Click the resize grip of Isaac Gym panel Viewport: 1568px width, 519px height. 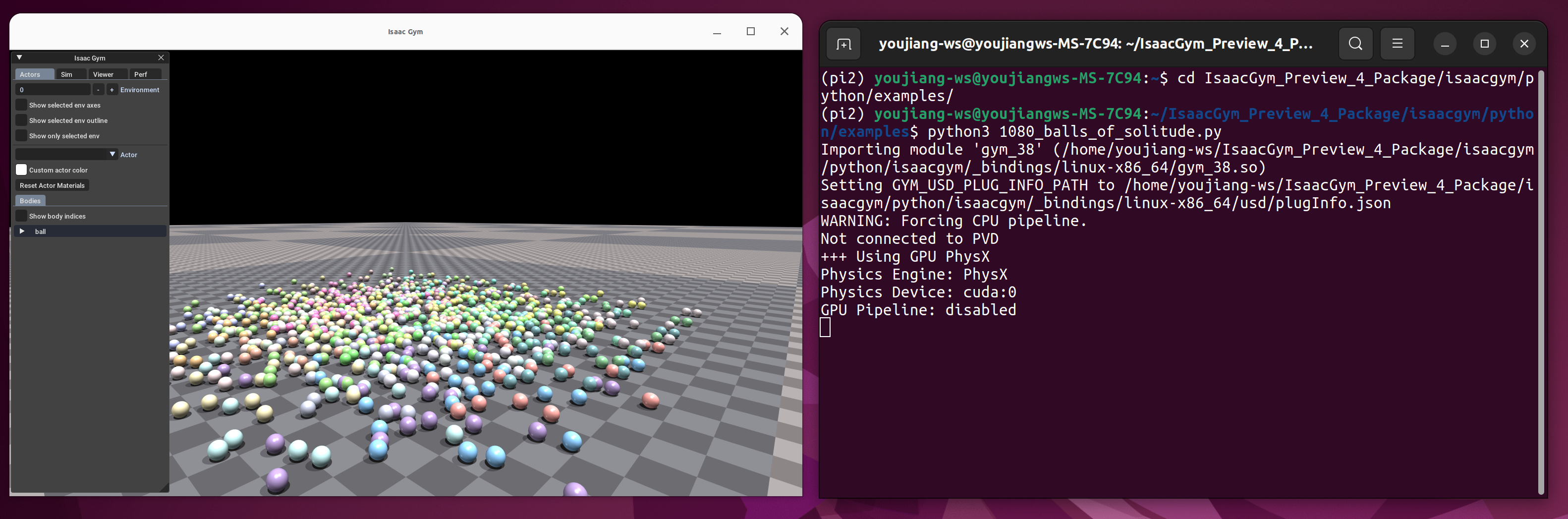tap(164, 487)
